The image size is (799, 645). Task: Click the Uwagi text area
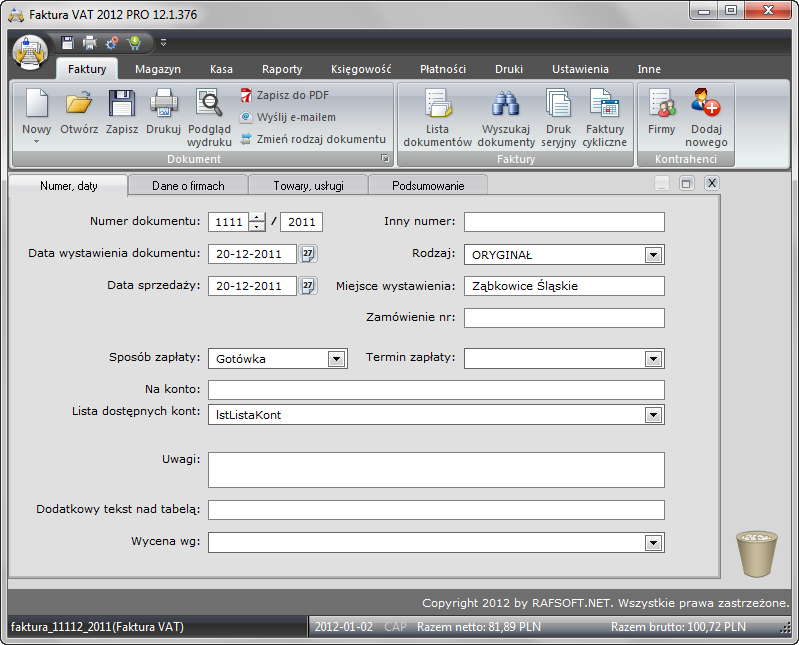click(436, 470)
